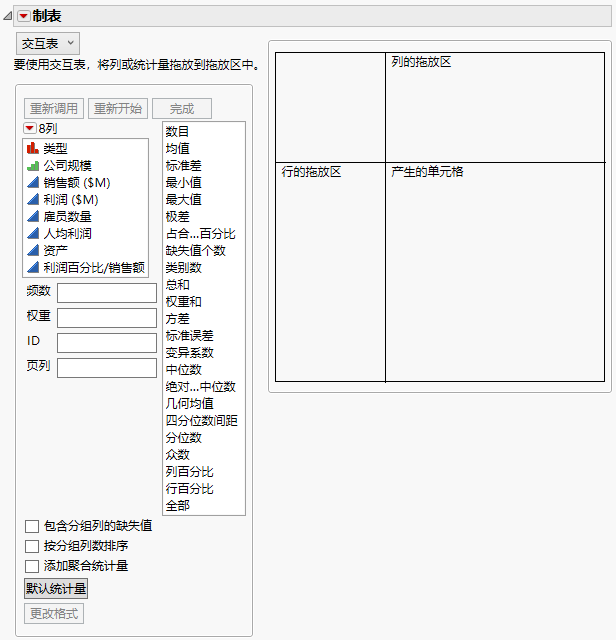Viewport: 616px width, 640px height.
Task: Click the nominal icon for 类型
Action: (33, 148)
